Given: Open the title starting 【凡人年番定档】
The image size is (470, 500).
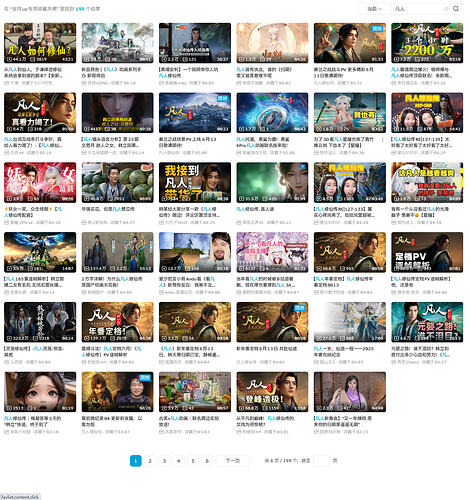Looking at the screenshot, I should [x=343, y=282].
